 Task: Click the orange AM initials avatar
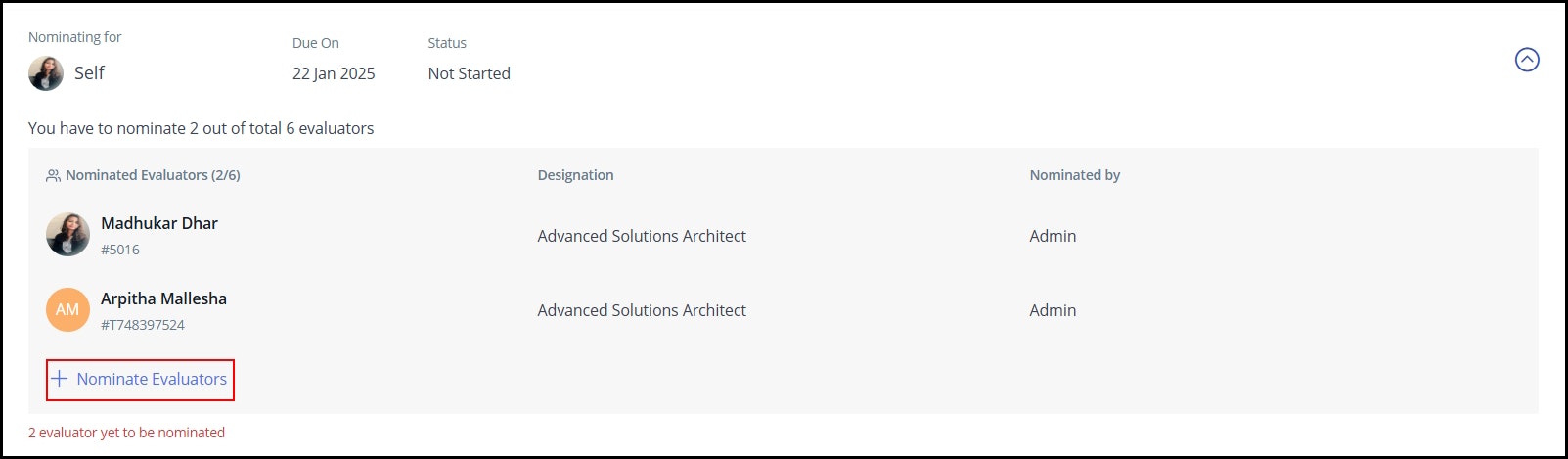click(67, 309)
